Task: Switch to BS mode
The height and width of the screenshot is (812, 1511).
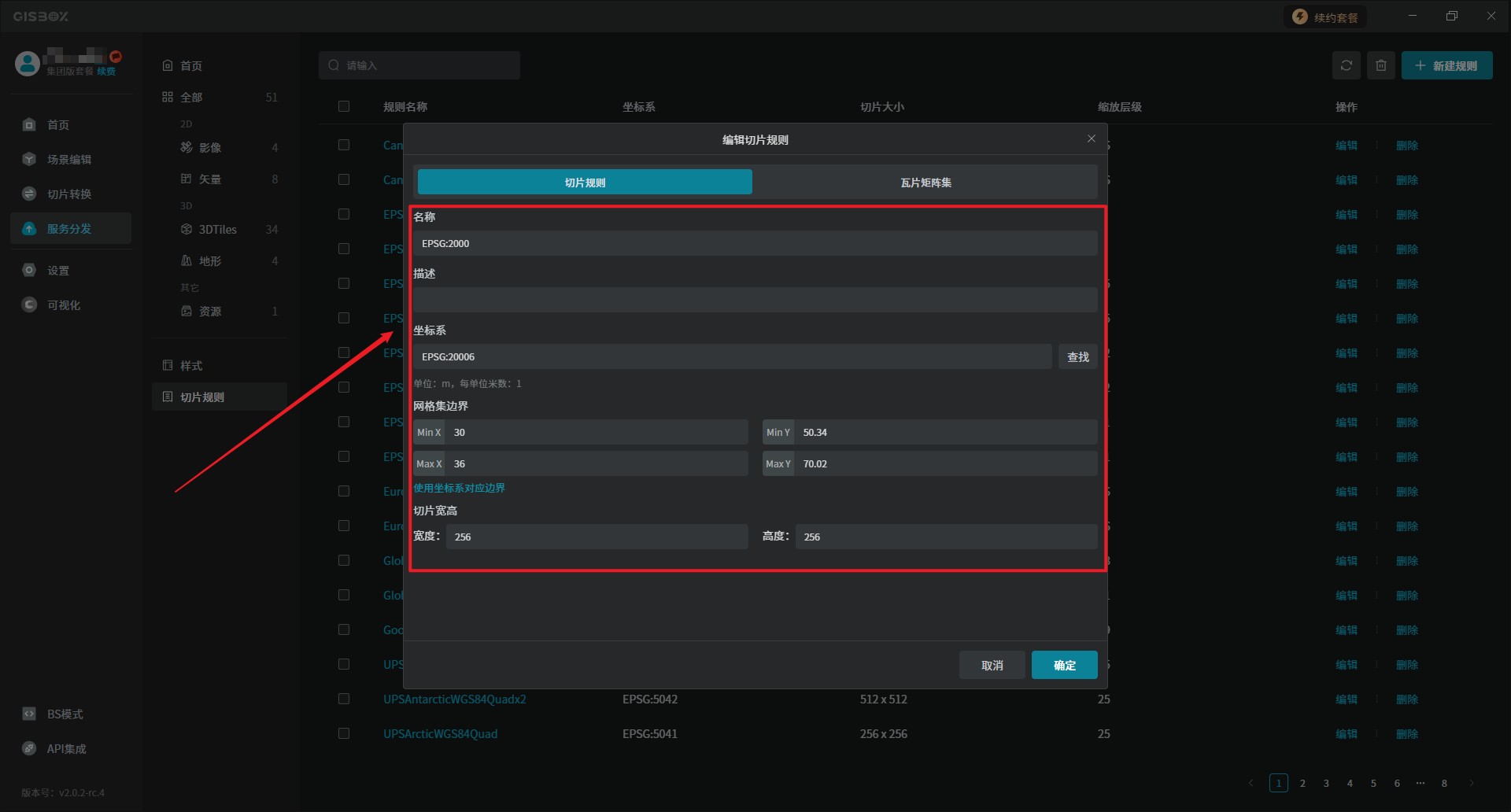Action: [x=65, y=714]
